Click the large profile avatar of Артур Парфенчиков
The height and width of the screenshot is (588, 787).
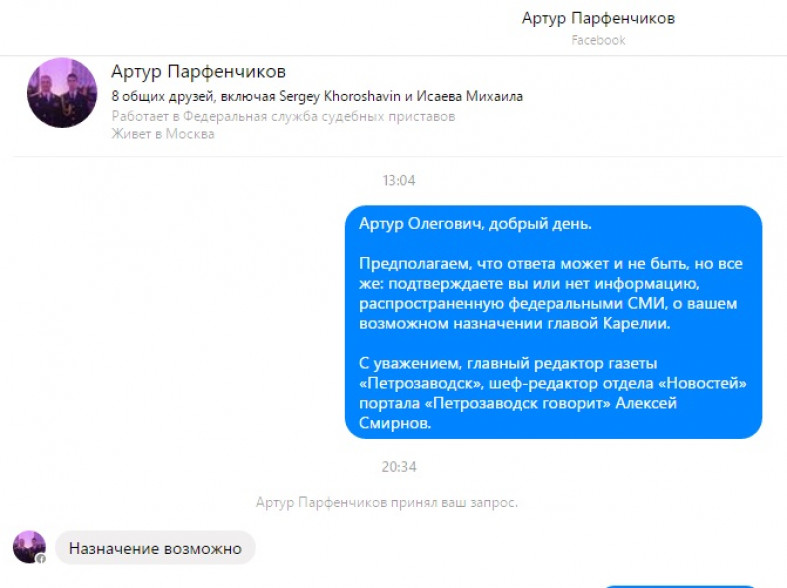click(62, 93)
